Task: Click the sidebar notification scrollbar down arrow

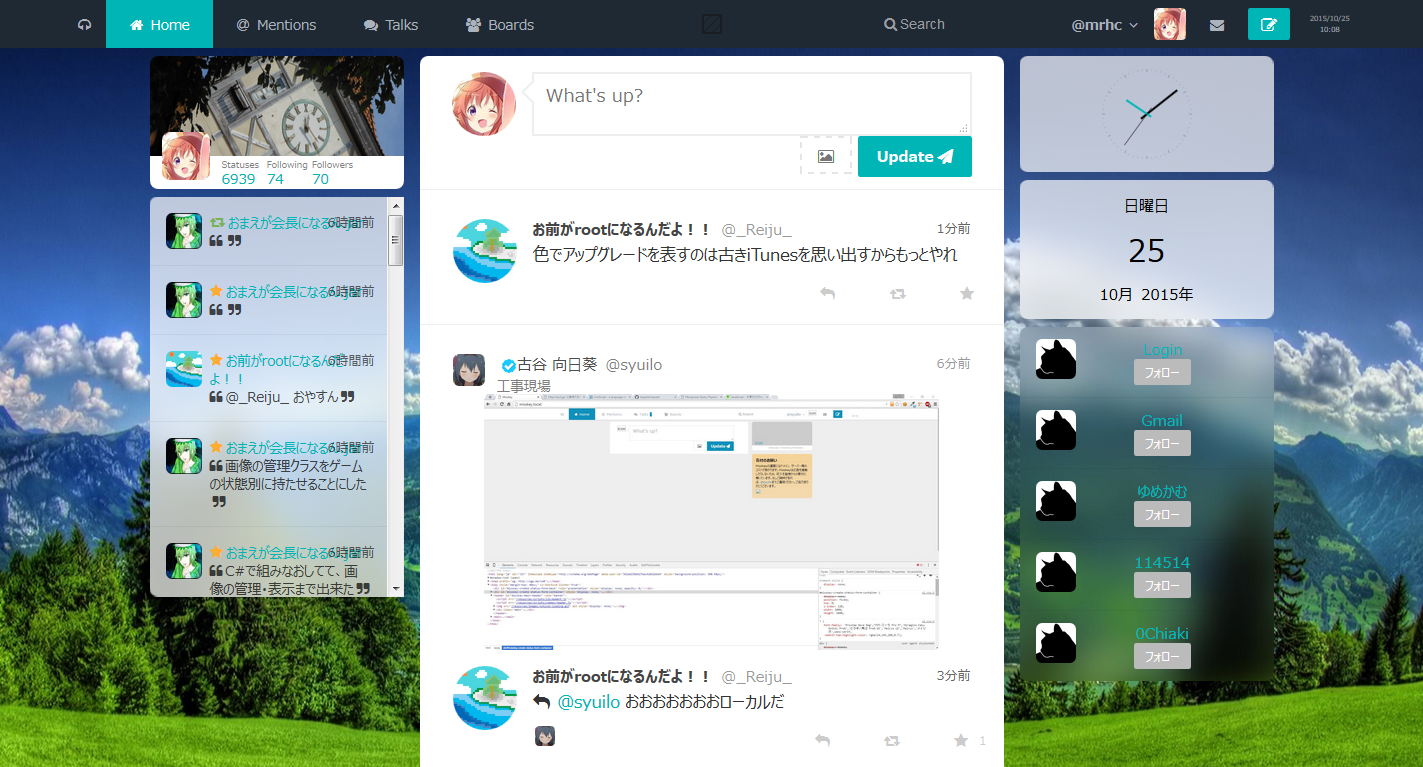Action: (x=396, y=589)
